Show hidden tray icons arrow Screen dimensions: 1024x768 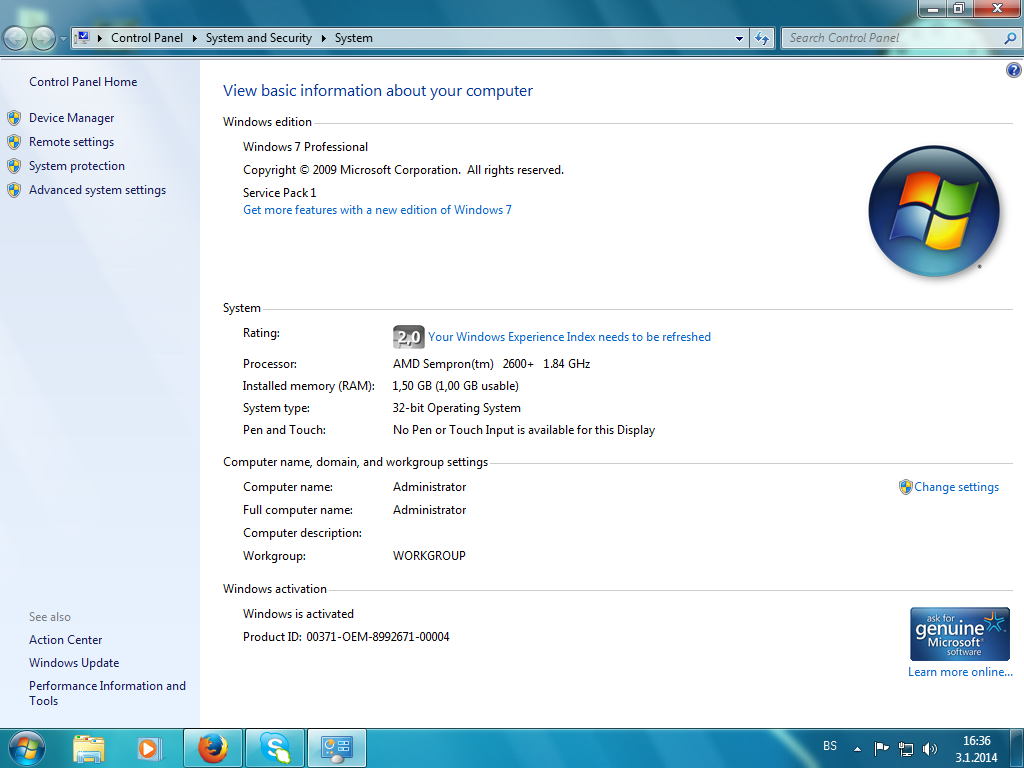[x=857, y=749]
